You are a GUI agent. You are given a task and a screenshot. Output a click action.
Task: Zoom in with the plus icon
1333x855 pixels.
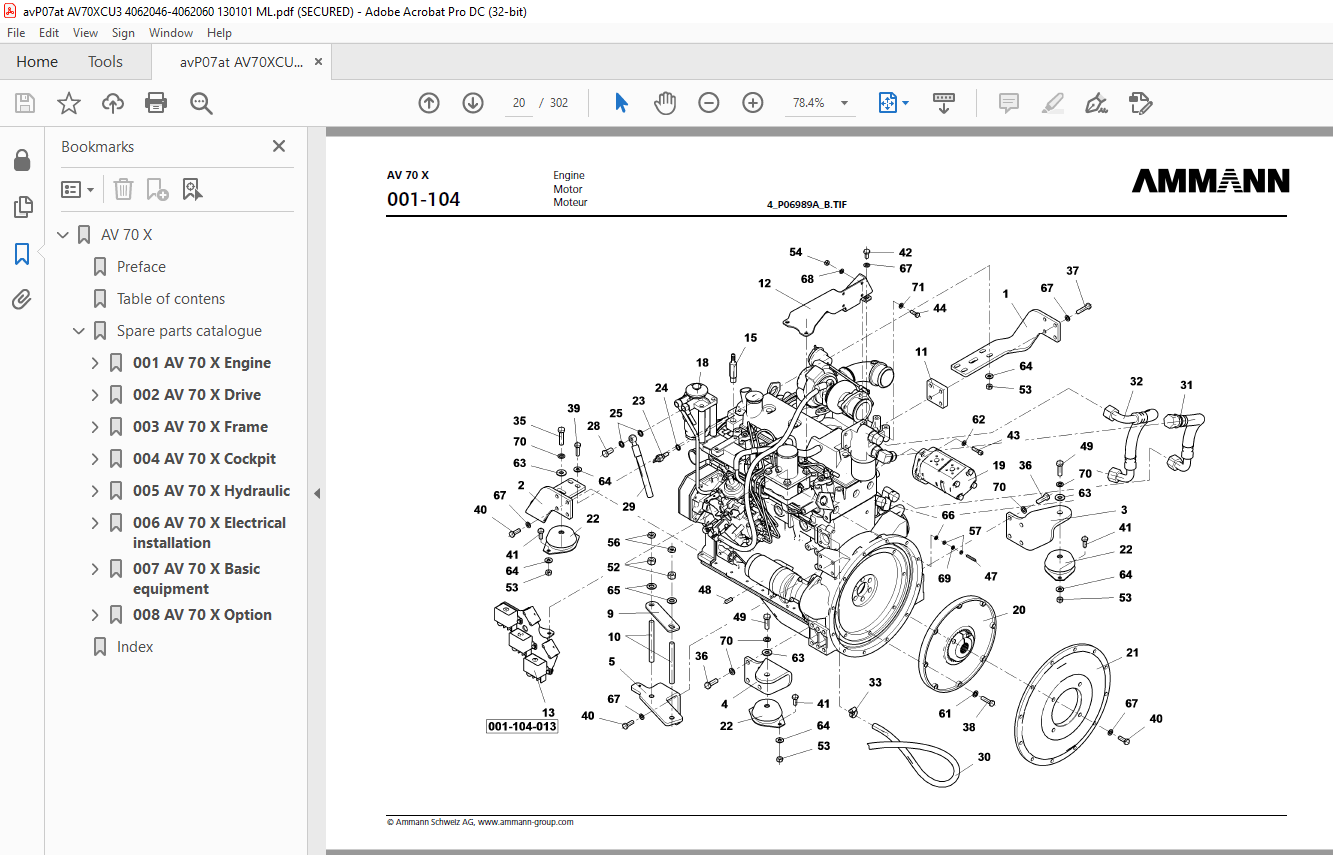753,103
